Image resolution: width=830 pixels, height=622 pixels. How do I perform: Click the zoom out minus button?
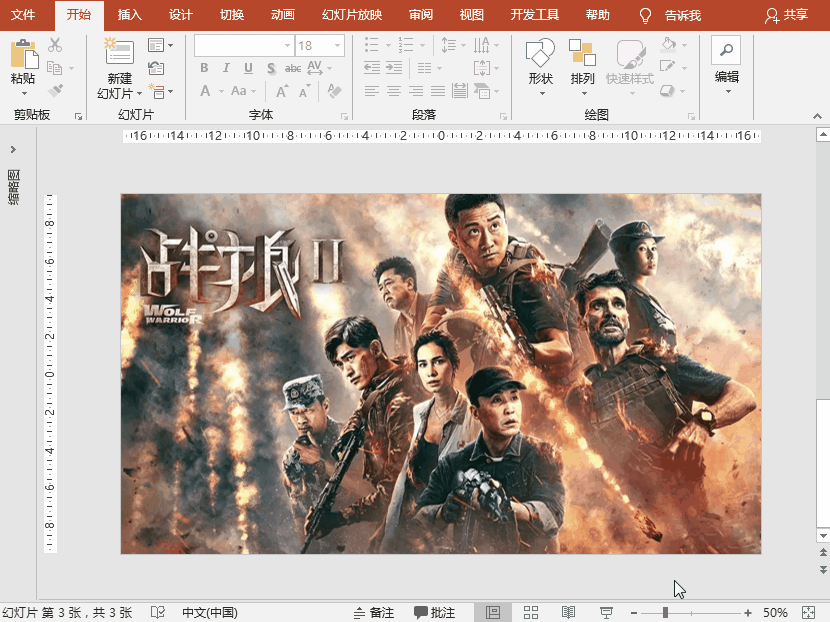[634, 612]
